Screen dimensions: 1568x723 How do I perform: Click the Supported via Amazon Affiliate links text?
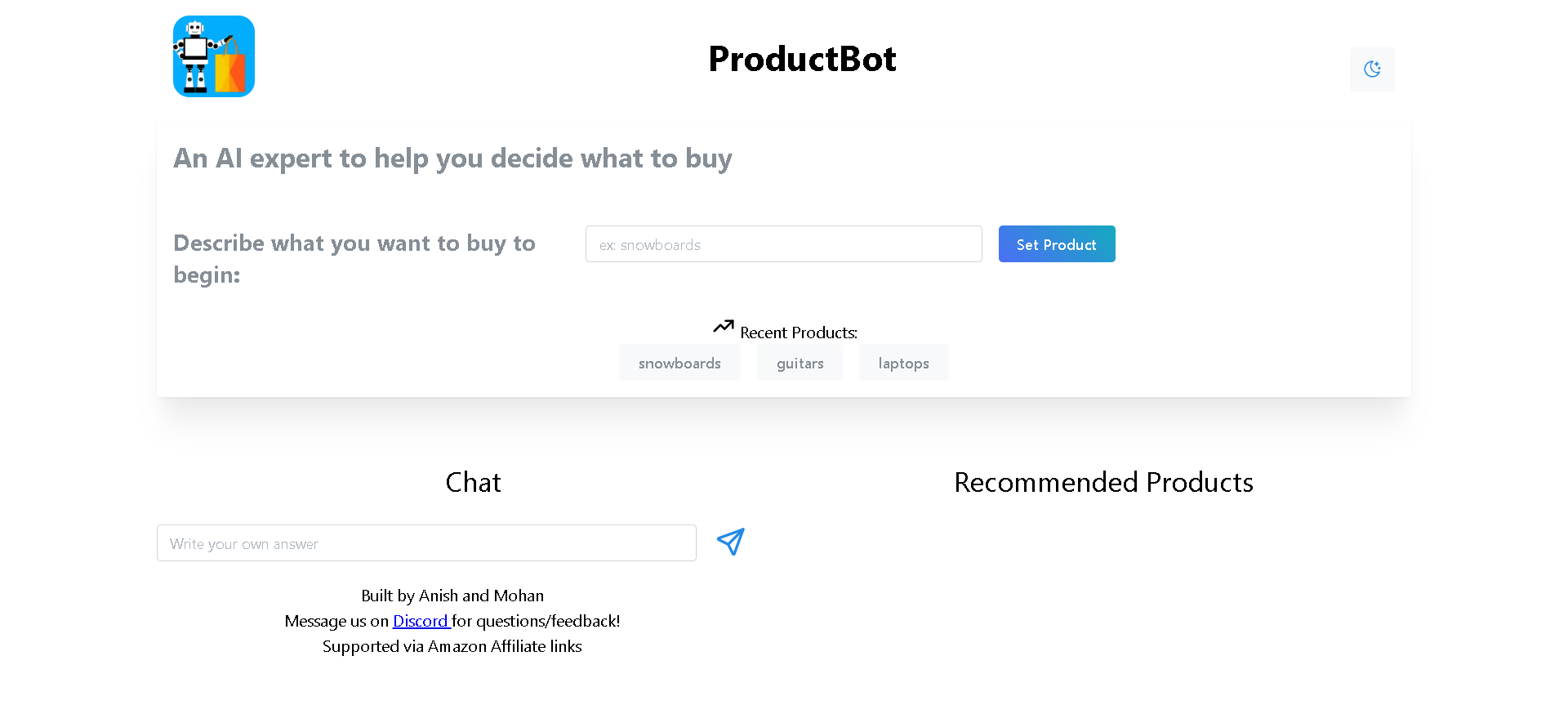[x=452, y=646]
